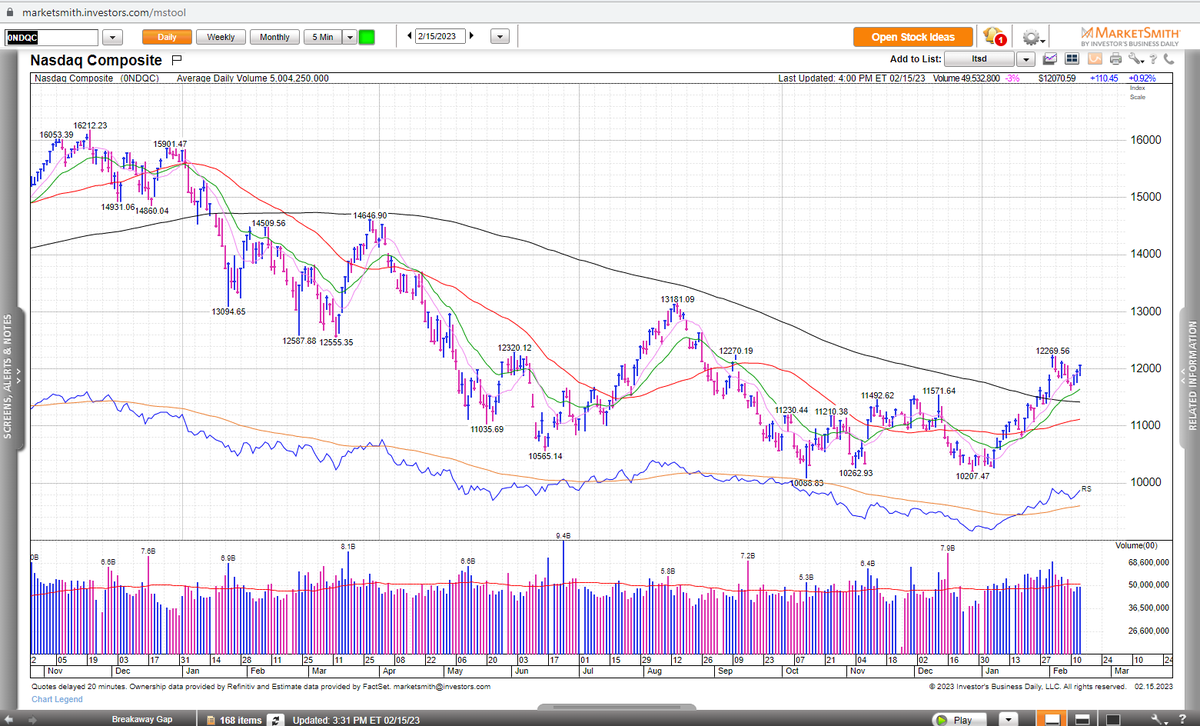Switch to the Monthly chart tab
This screenshot has width=1200, height=726.
[274, 36]
